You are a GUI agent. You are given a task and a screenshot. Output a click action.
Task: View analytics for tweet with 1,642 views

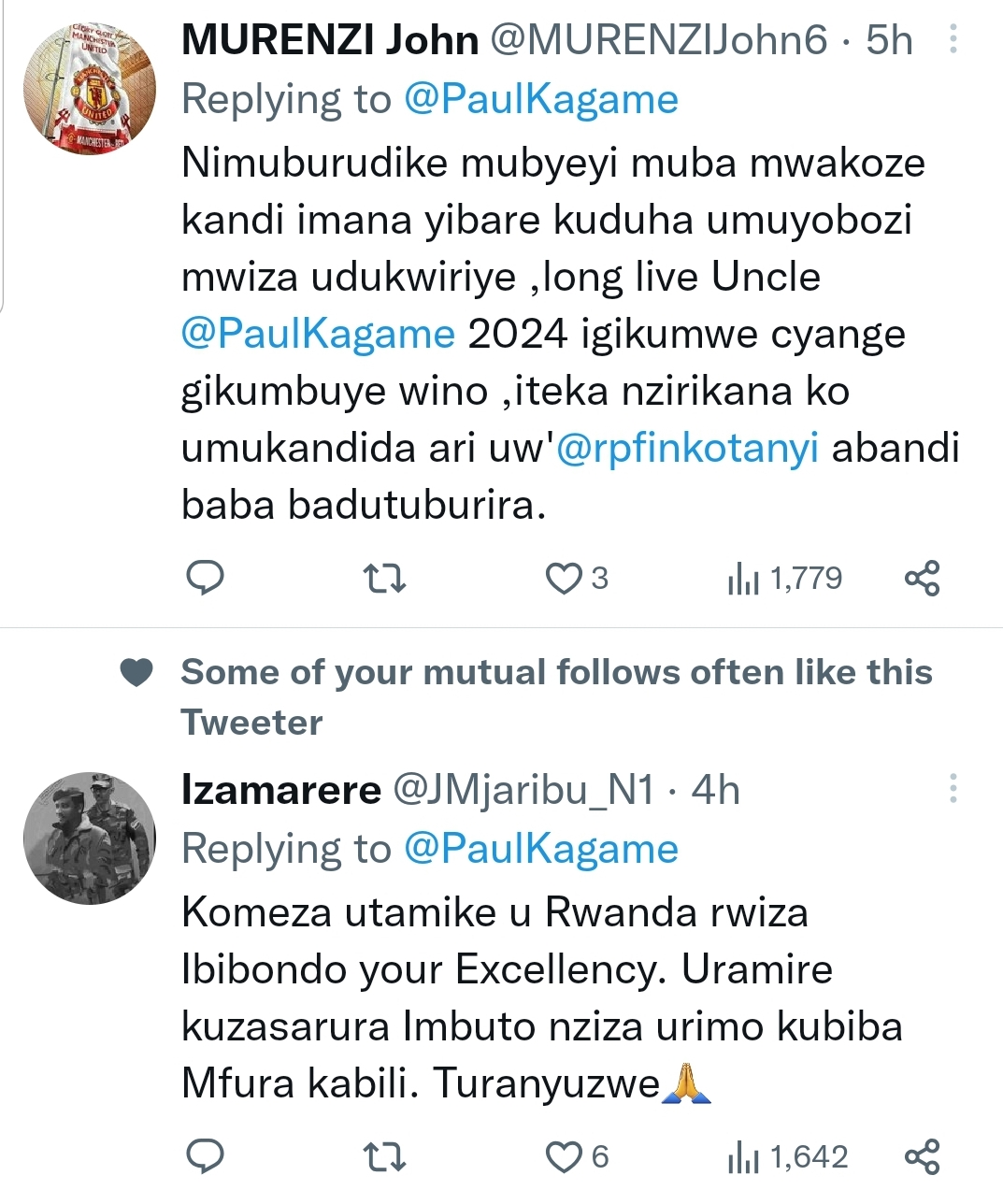tap(743, 1158)
